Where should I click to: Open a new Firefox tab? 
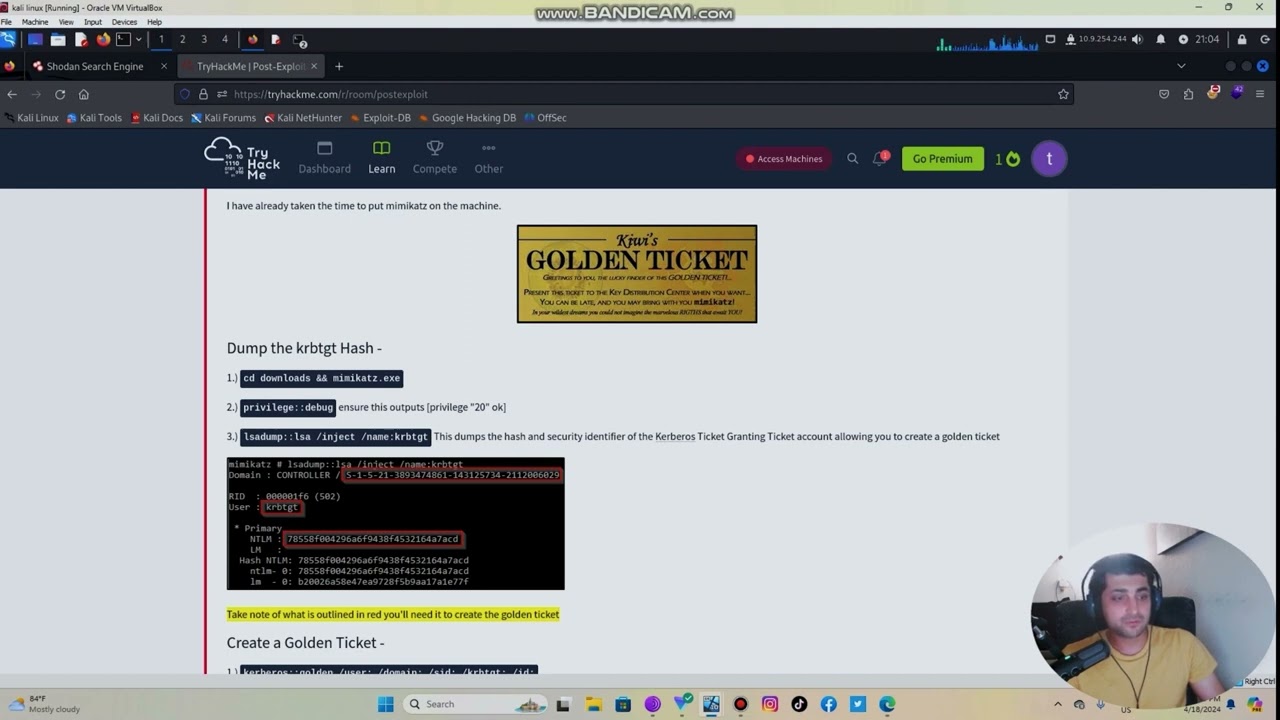339,66
